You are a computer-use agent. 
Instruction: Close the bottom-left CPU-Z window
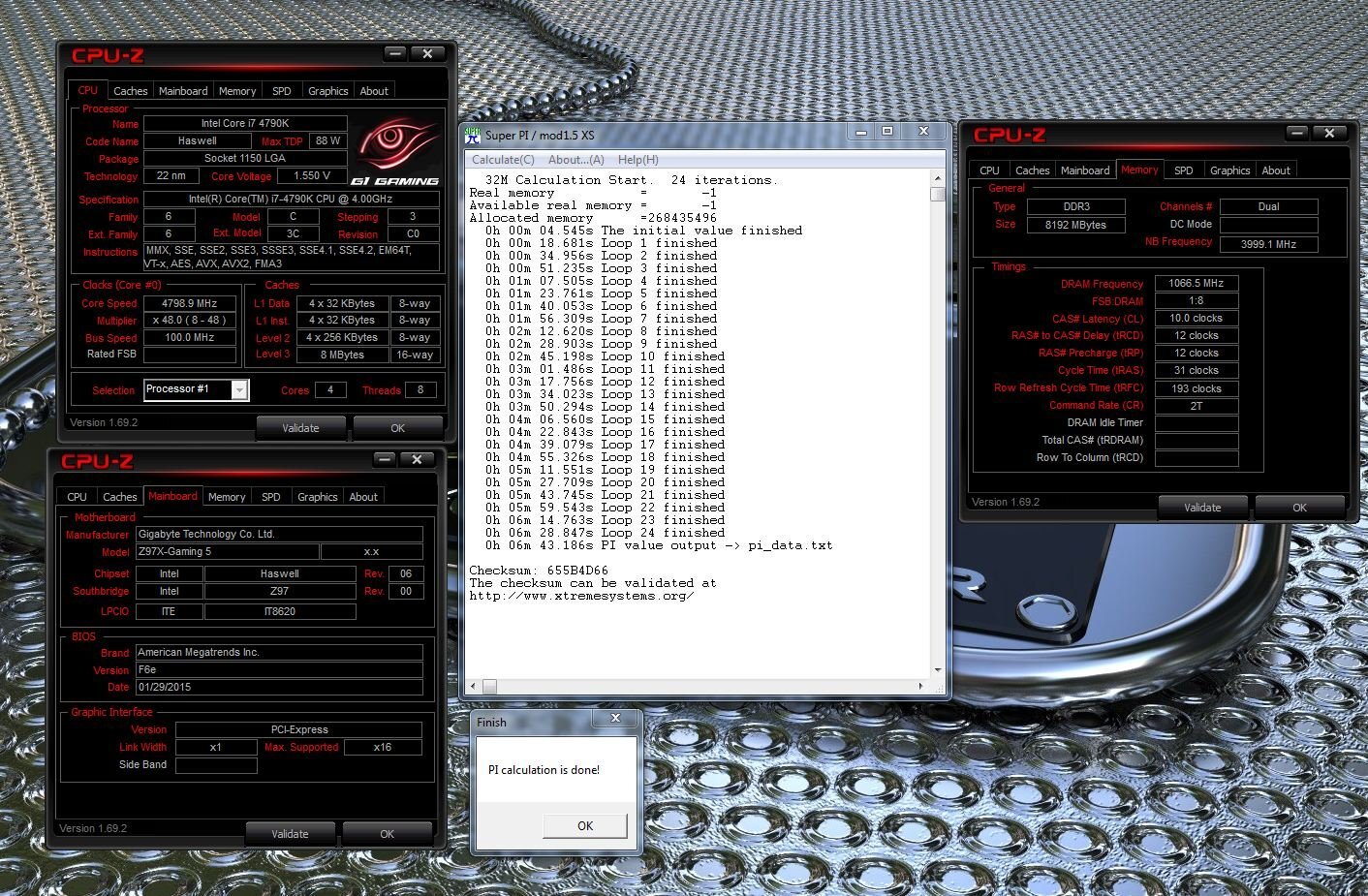click(x=417, y=459)
